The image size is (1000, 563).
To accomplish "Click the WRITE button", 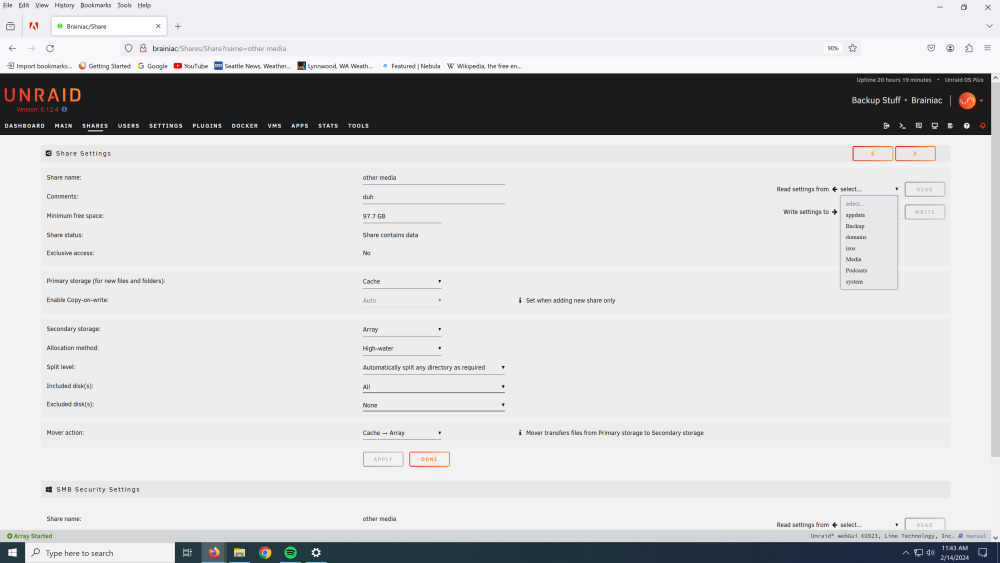I will (x=925, y=212).
